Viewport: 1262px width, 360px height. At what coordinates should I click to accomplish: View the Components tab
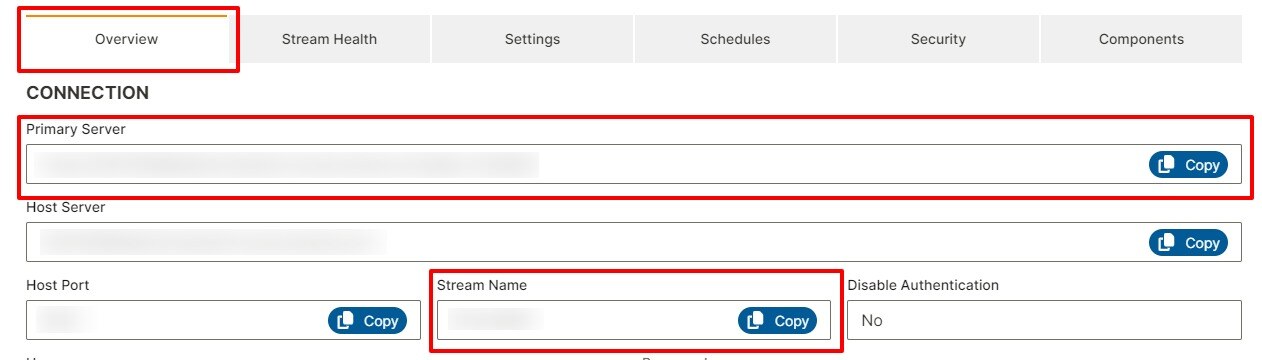tap(1141, 39)
